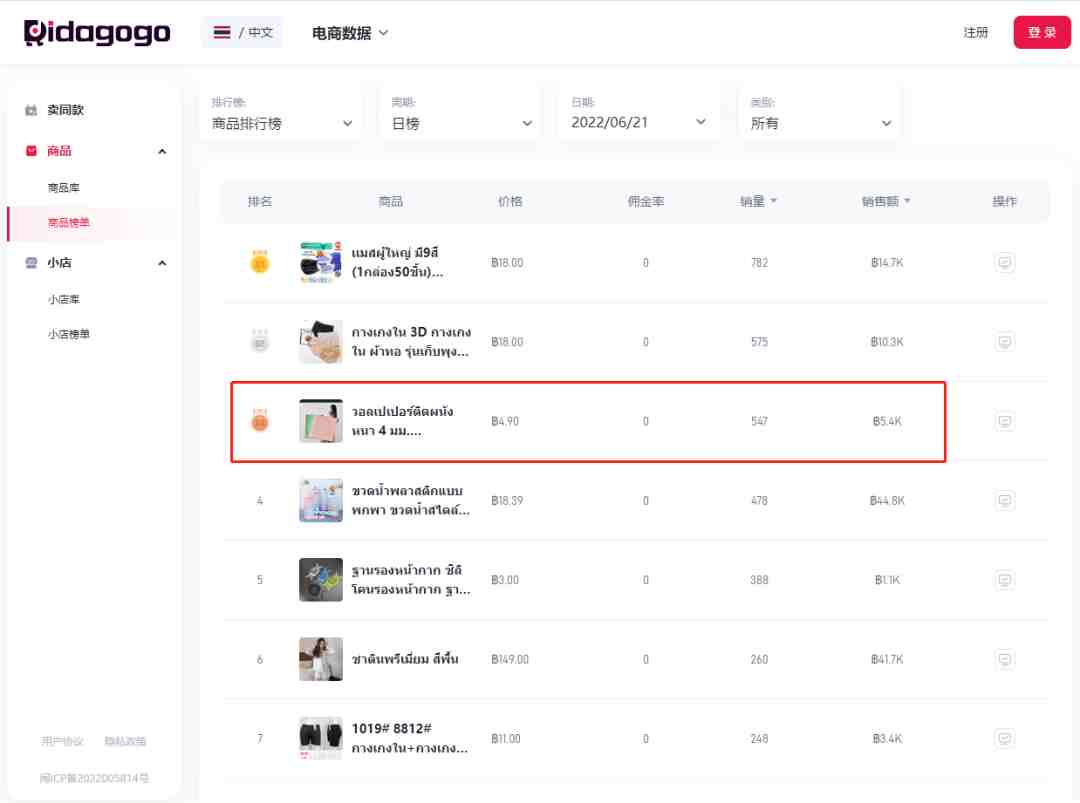The width and height of the screenshot is (1080, 803).
Task: Open mask holder product thumbnail
Action: [320, 580]
